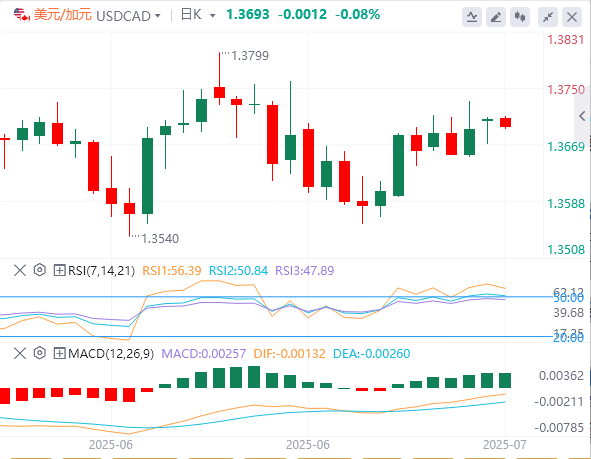Viewport: 591px width, 459px height.
Task: Click the 1.3750 price axis label
Action: (566, 90)
